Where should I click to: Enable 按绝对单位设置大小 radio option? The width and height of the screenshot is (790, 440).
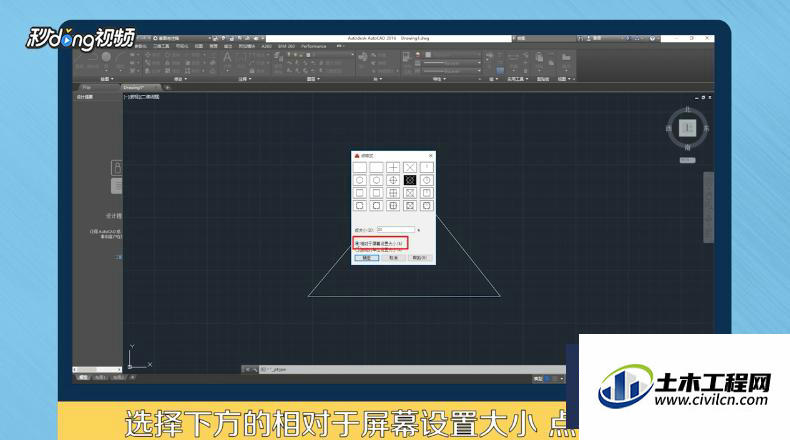coord(377,249)
